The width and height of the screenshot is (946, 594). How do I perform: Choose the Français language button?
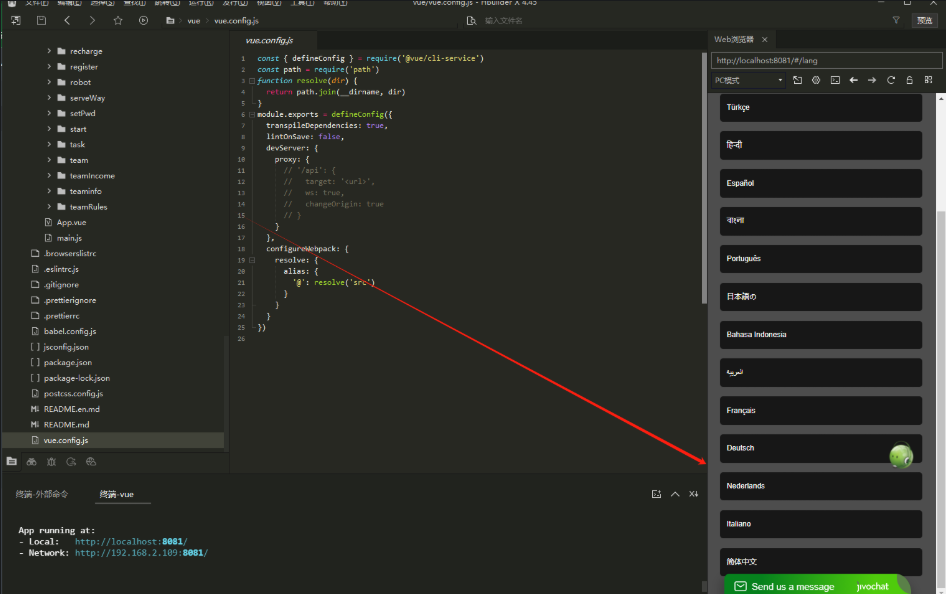(821, 411)
